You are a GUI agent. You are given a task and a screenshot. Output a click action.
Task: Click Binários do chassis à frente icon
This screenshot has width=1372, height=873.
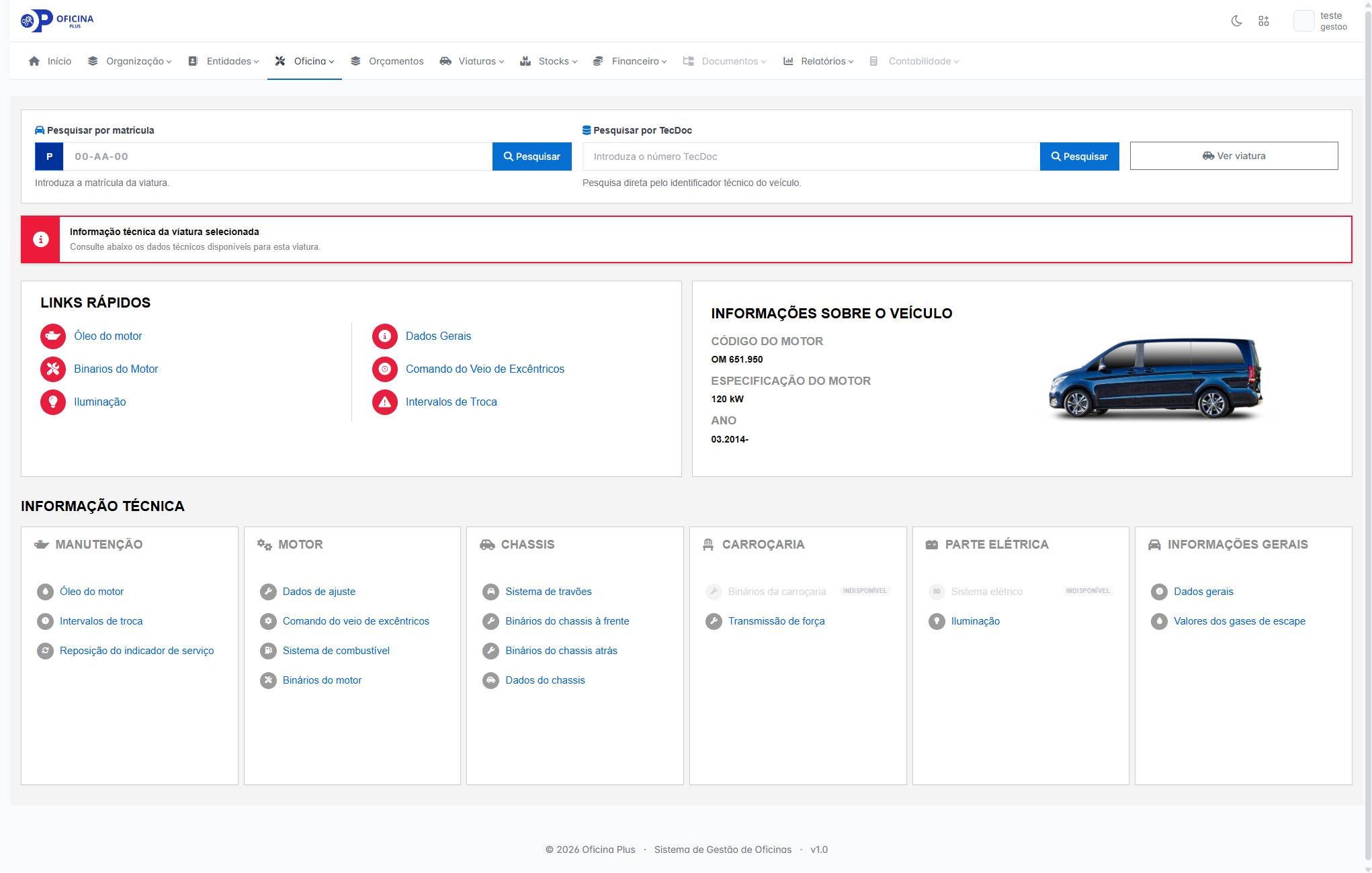point(490,621)
